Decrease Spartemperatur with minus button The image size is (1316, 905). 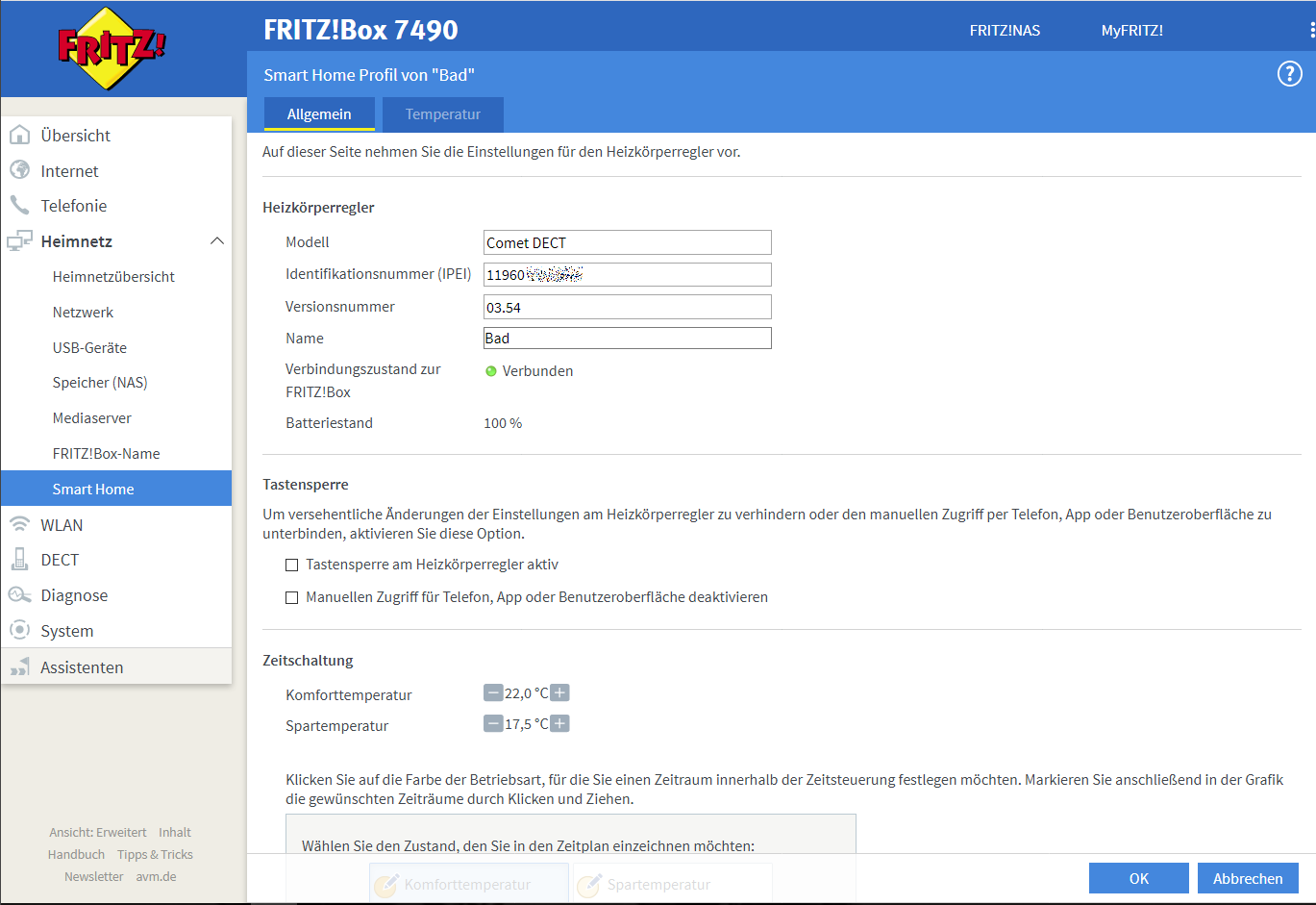point(493,723)
